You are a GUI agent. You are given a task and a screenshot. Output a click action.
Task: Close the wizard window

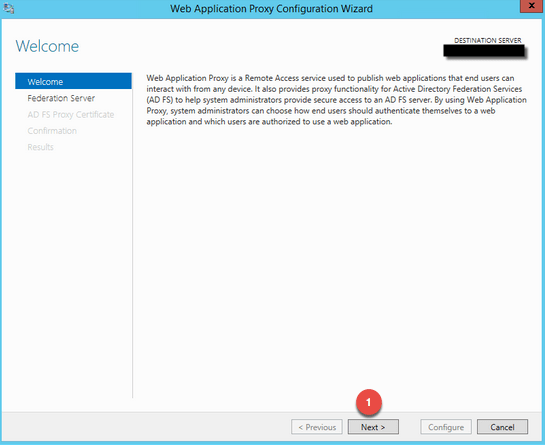click(x=532, y=6)
